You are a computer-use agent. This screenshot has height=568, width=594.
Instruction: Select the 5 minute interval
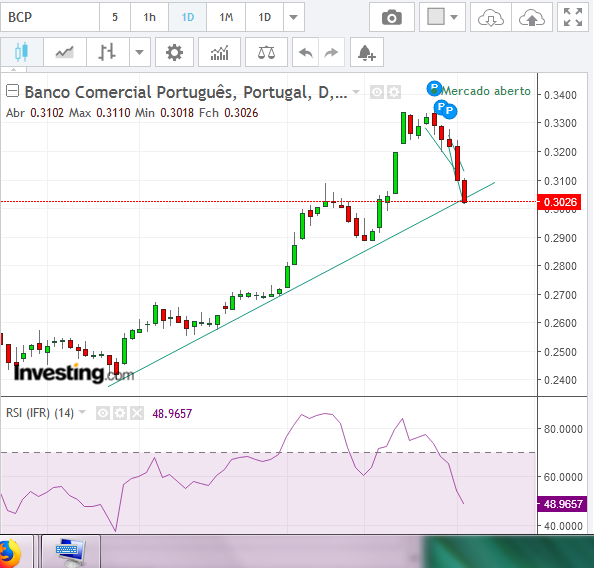[x=115, y=17]
